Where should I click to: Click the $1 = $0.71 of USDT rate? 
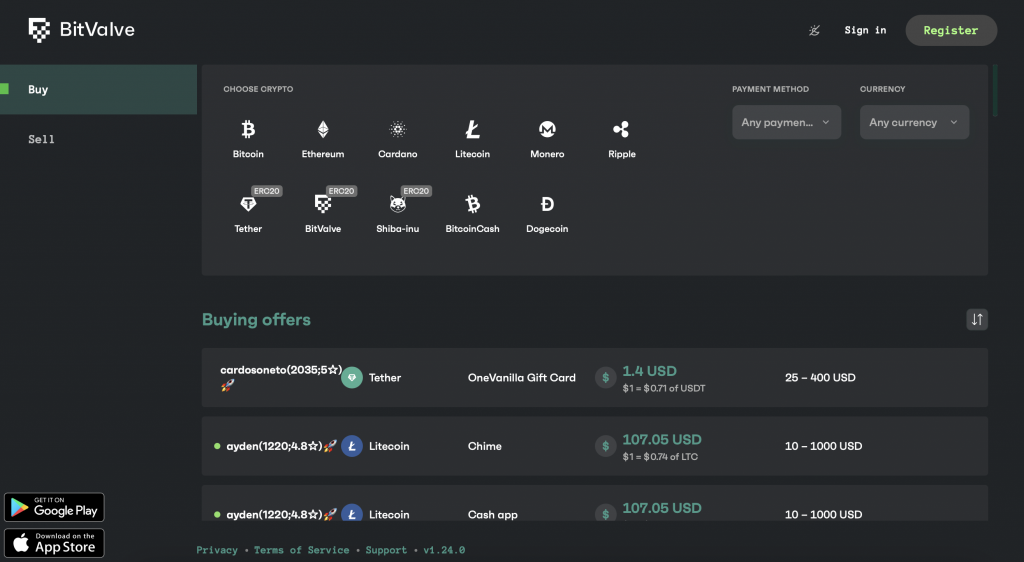pos(664,388)
